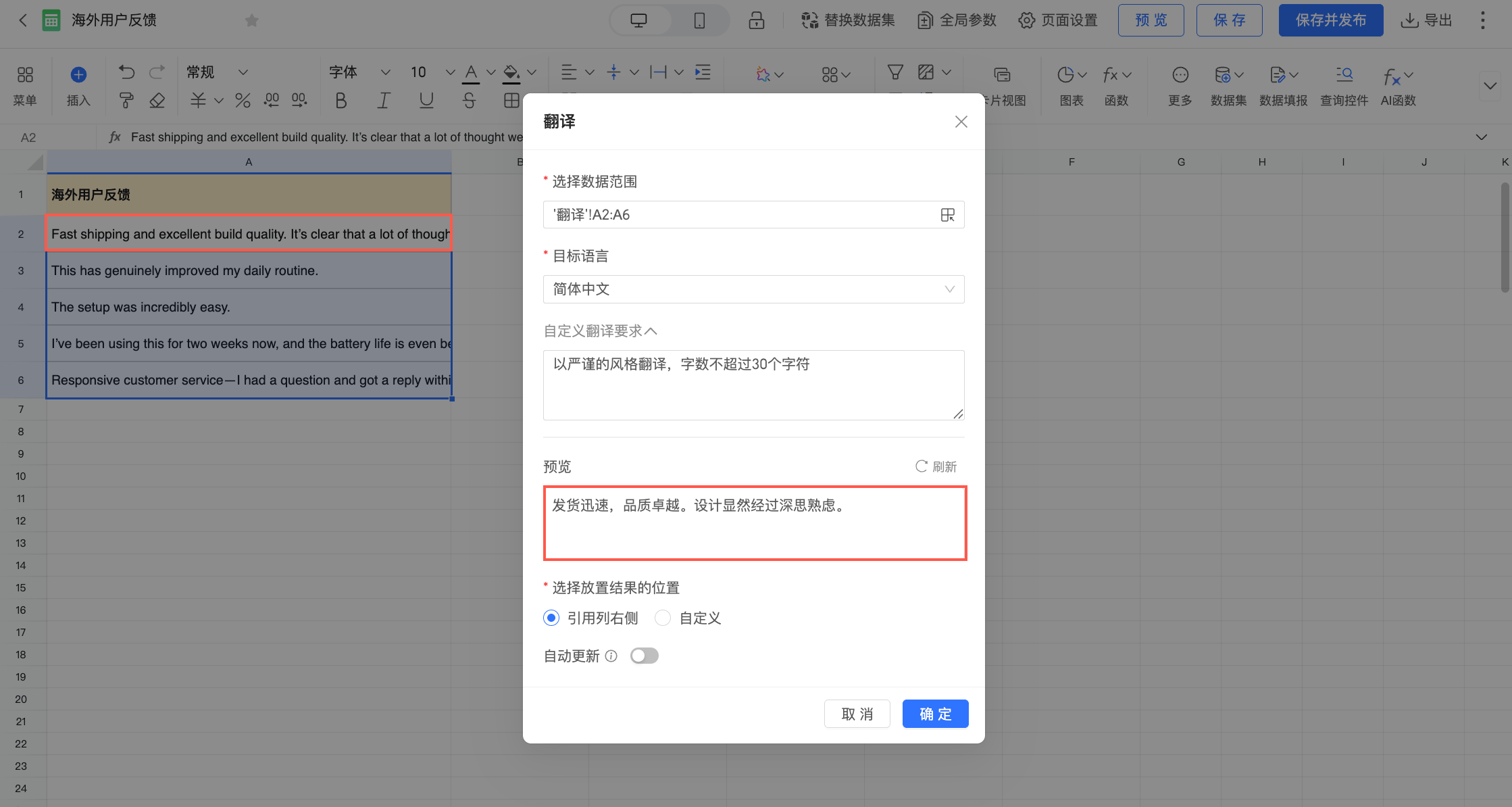Star this document as favorite

click(252, 21)
